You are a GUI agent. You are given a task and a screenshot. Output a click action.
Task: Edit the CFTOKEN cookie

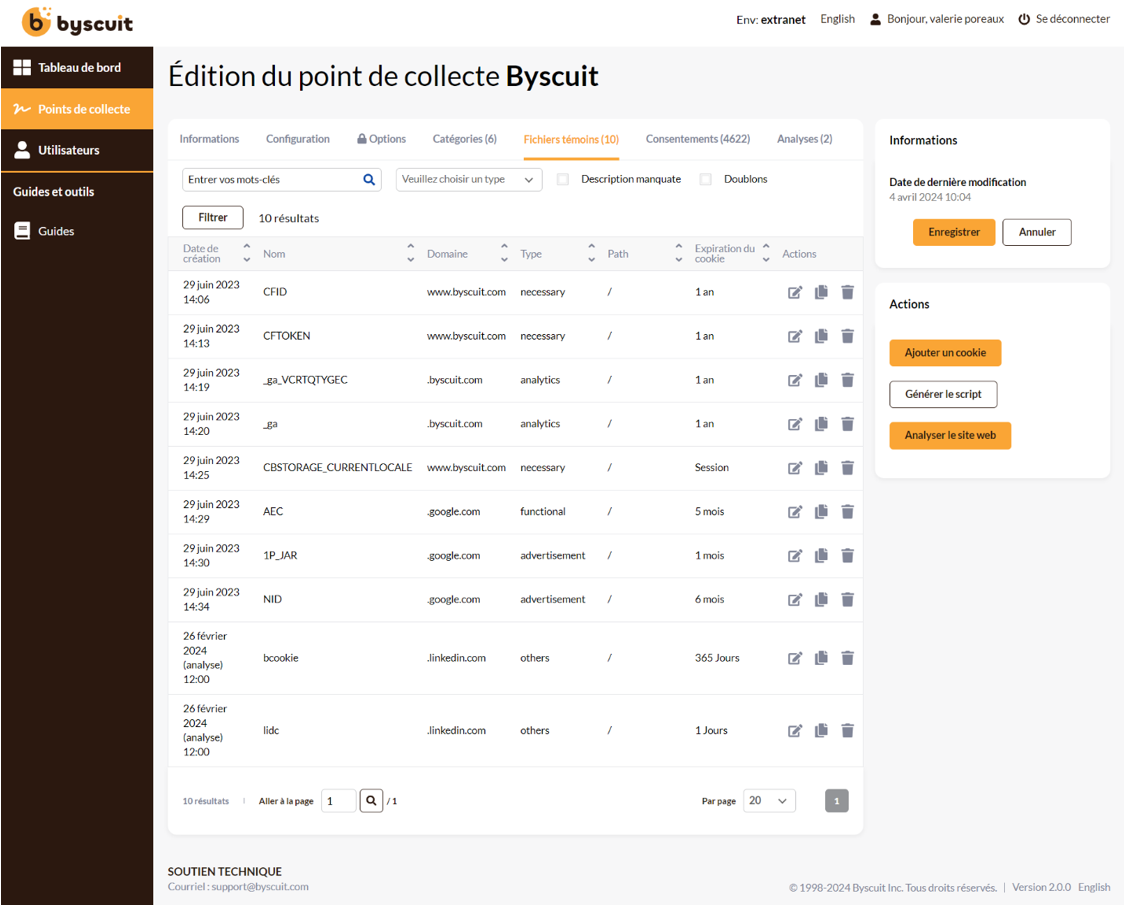(x=795, y=336)
